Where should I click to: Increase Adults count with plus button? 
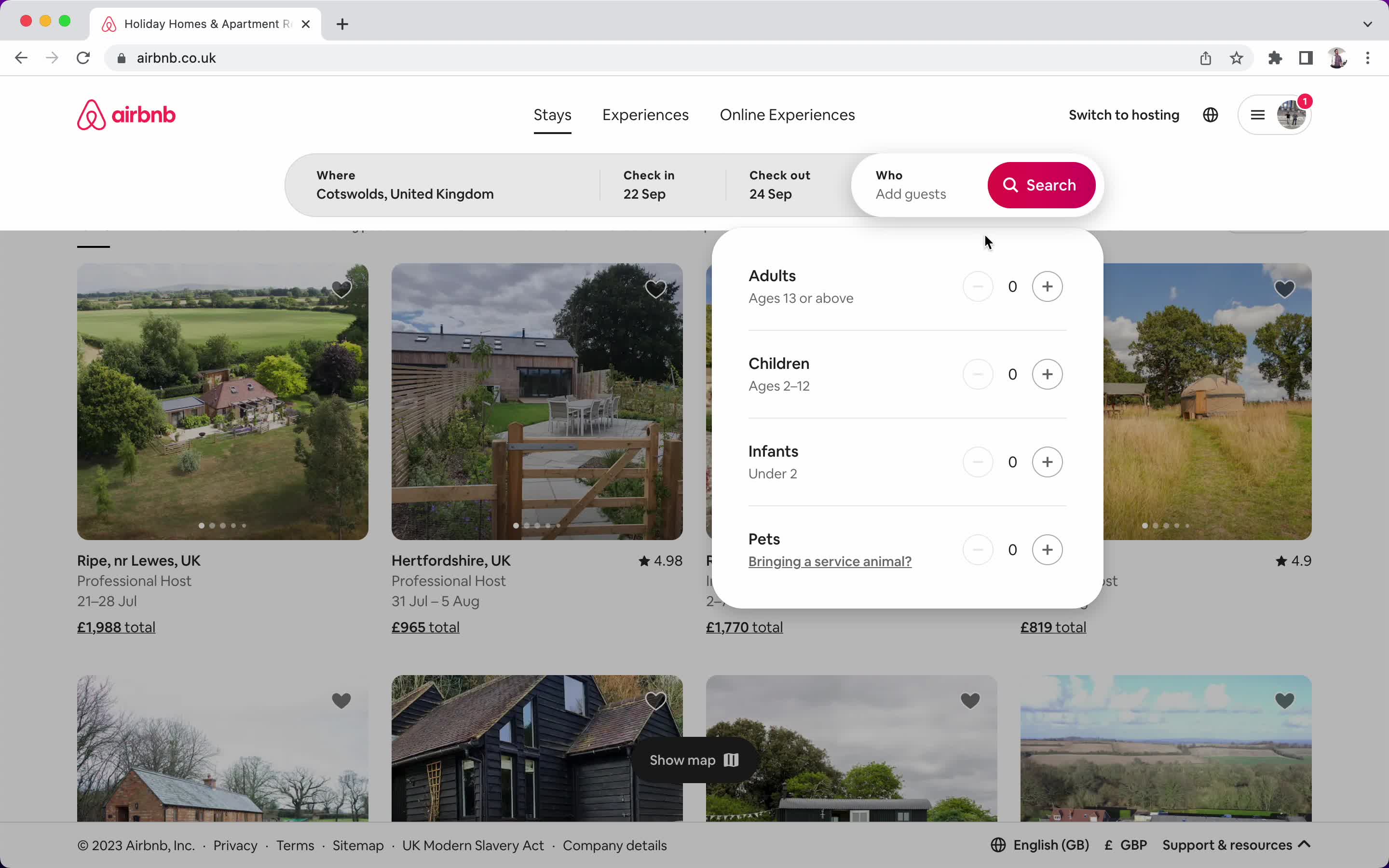[x=1047, y=286]
